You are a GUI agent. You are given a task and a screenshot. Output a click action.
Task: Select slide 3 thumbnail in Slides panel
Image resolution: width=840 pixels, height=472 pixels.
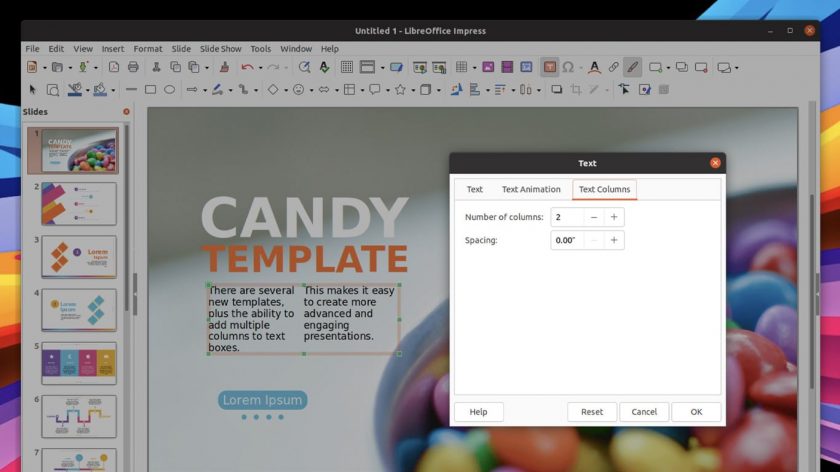(79, 257)
